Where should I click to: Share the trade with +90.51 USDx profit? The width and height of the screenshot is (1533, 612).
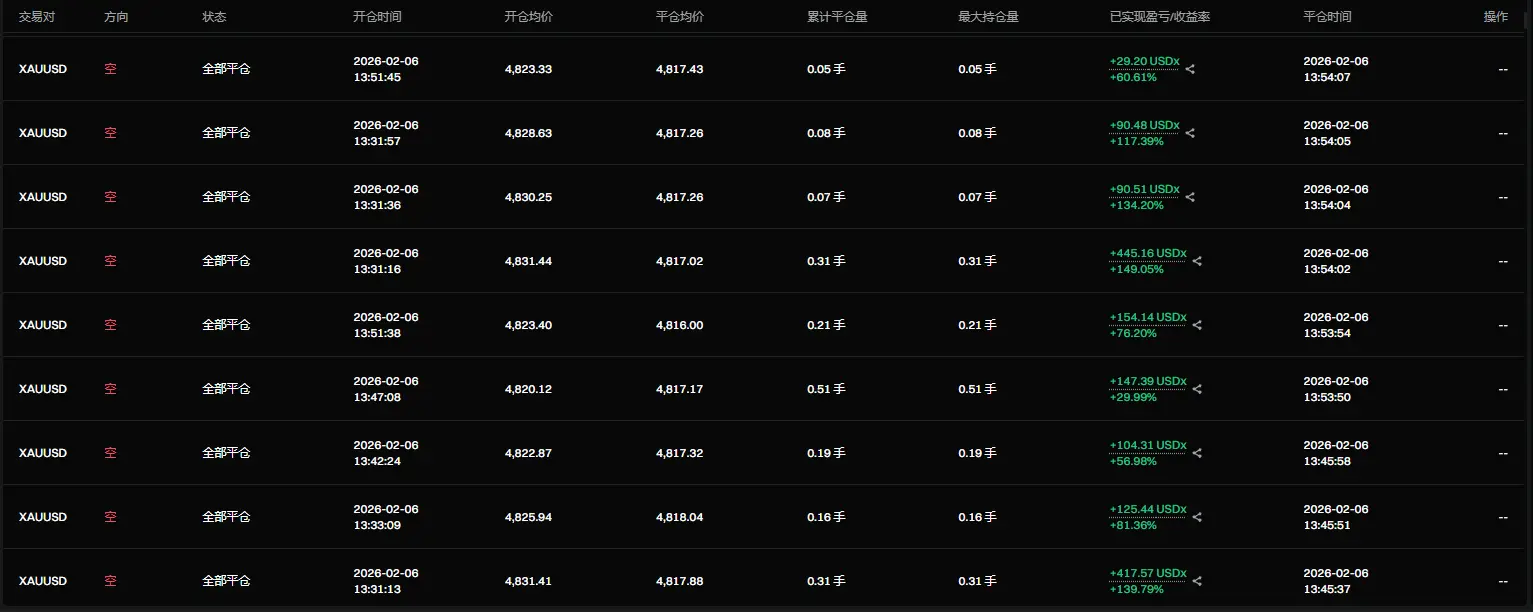click(x=1190, y=197)
